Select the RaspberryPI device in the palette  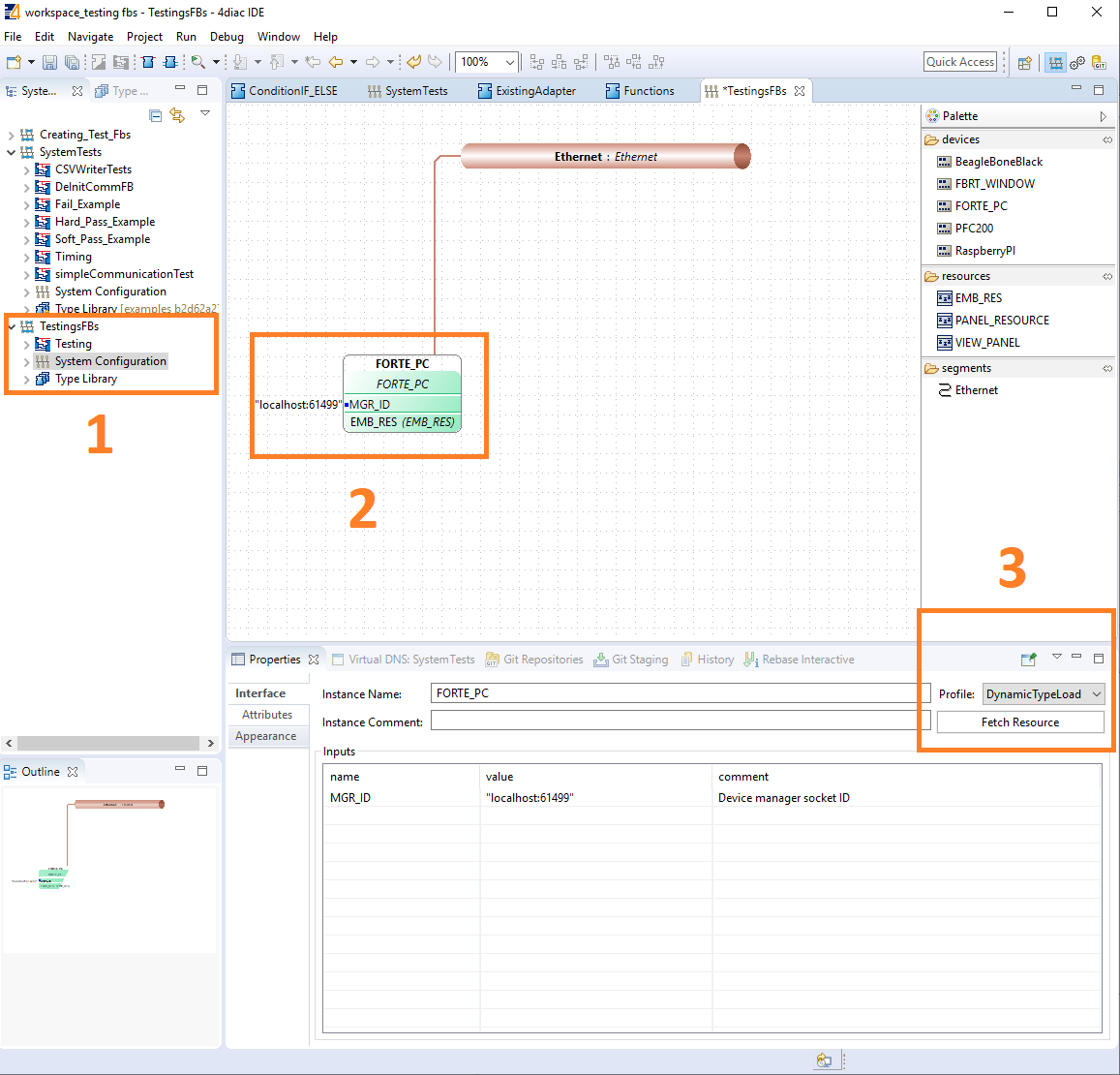click(984, 251)
